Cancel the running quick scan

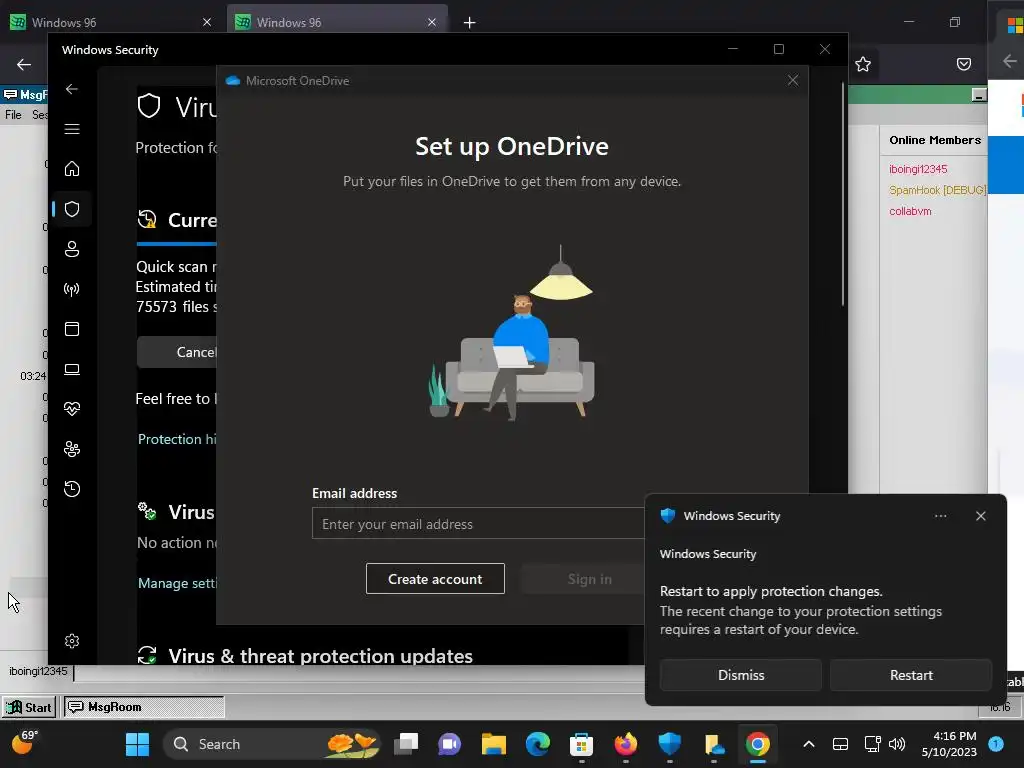[x=177, y=352]
